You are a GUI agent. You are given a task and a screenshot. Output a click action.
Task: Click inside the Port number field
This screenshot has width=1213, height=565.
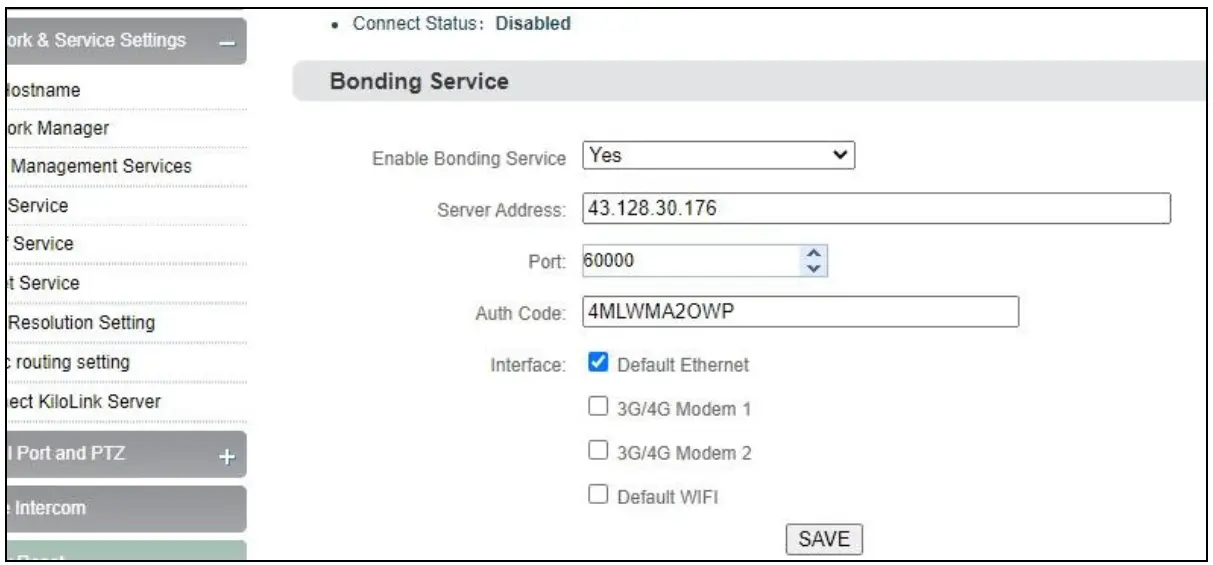click(690, 261)
